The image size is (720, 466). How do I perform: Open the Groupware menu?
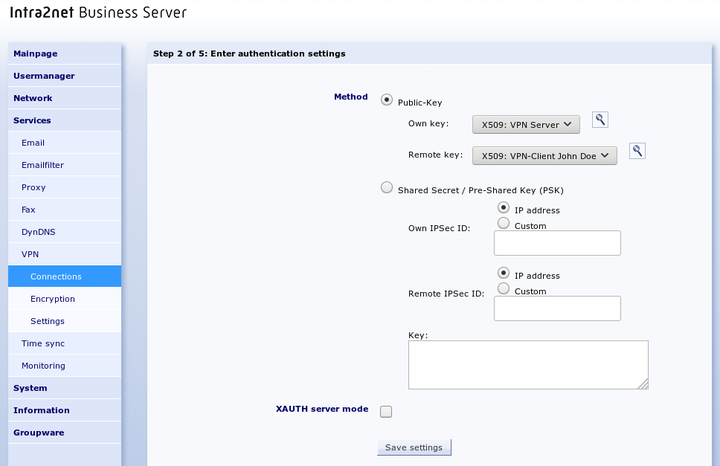pyautogui.click(x=65, y=432)
